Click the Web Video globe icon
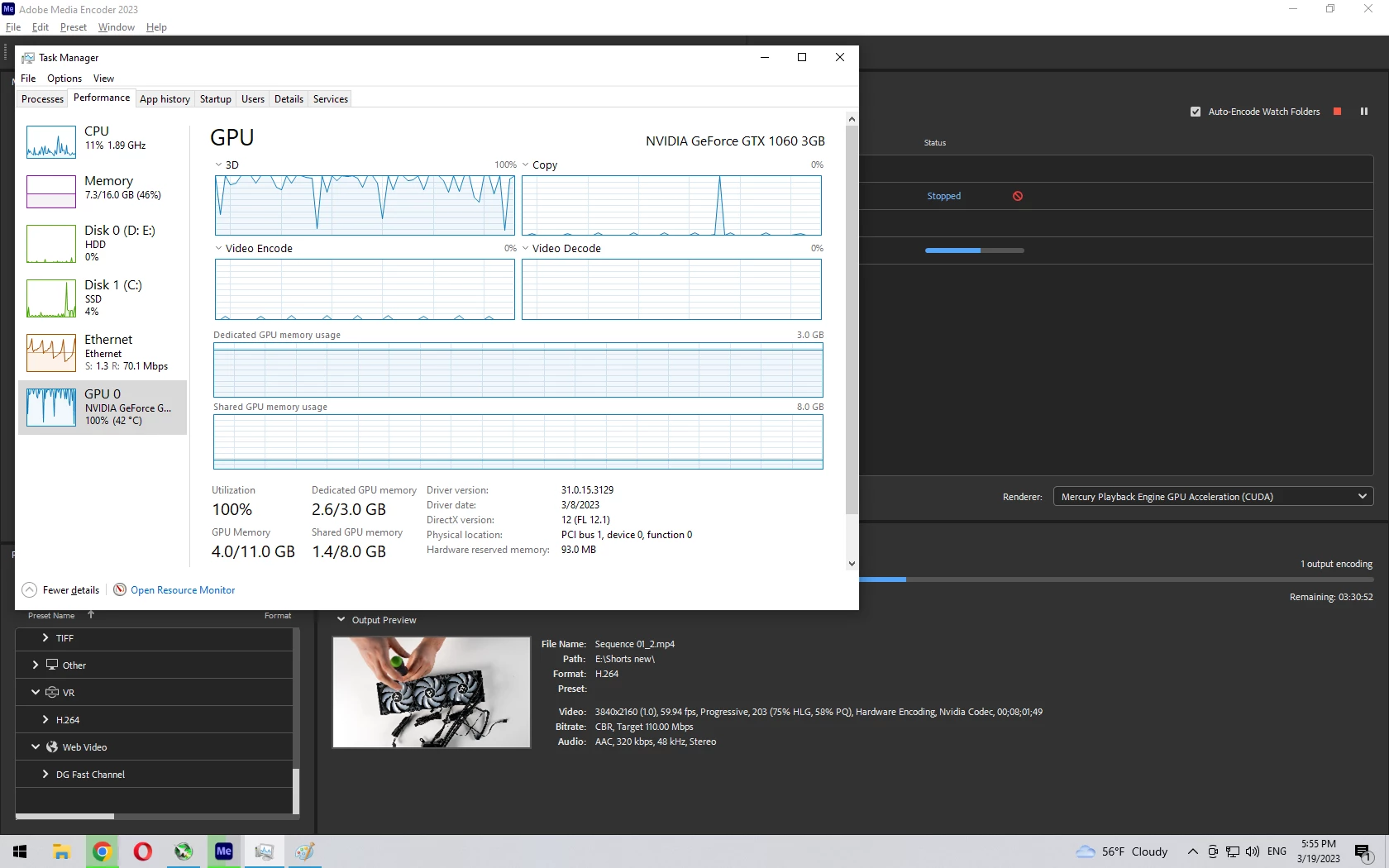 point(52,747)
